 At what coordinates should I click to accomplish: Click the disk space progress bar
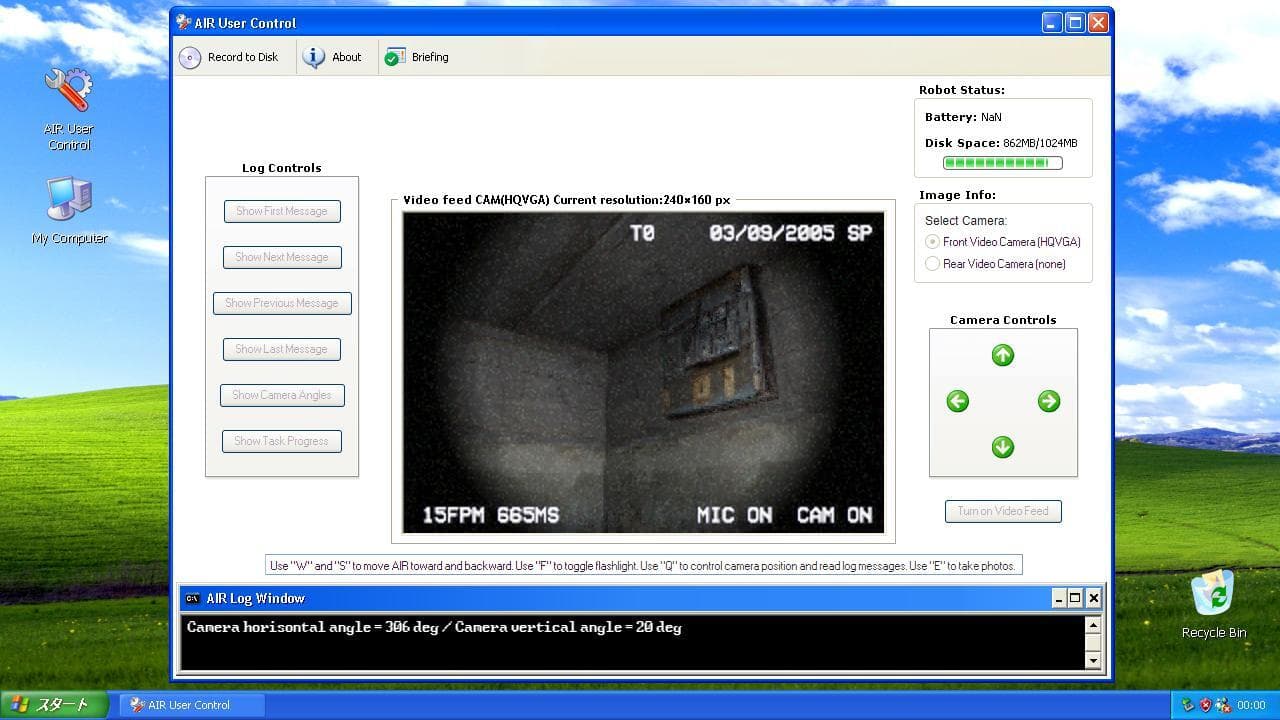(1002, 163)
